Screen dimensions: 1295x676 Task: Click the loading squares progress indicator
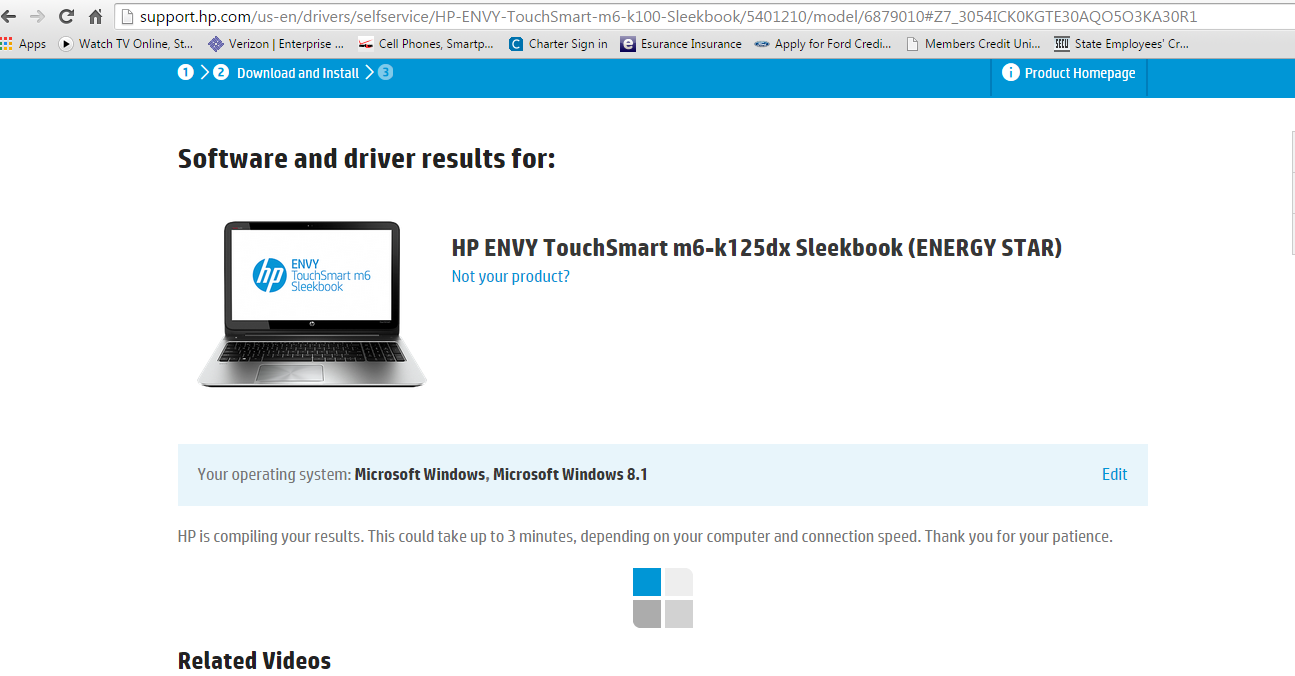point(663,598)
